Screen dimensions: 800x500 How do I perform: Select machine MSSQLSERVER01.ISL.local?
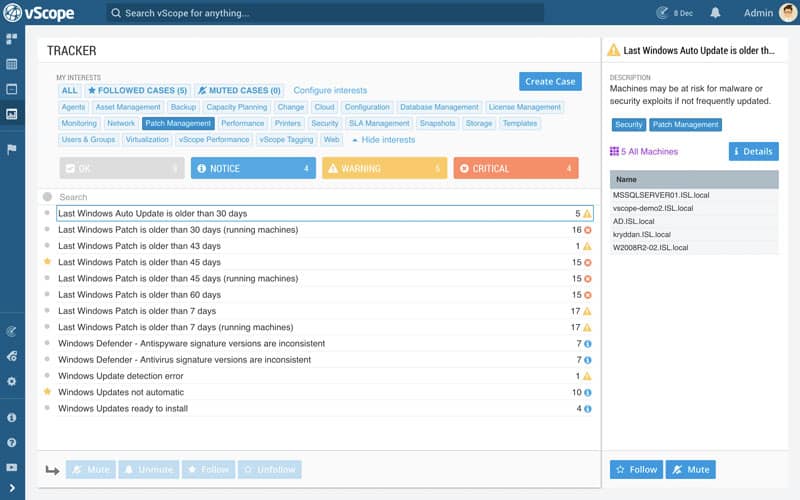click(x=694, y=195)
